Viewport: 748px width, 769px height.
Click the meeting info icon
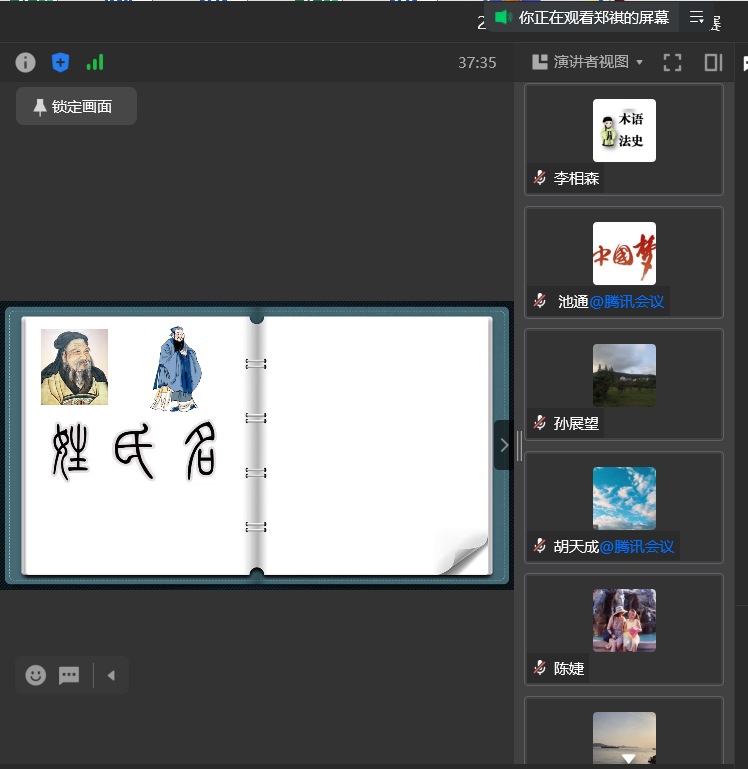coord(25,62)
